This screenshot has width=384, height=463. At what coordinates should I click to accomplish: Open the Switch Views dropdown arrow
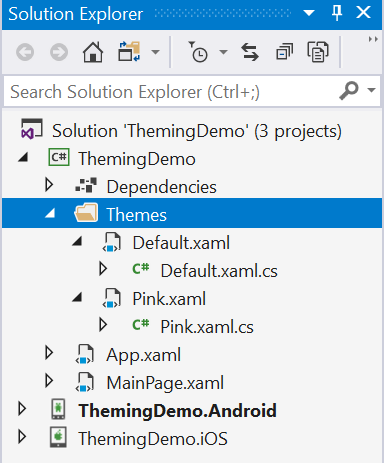coord(155,52)
